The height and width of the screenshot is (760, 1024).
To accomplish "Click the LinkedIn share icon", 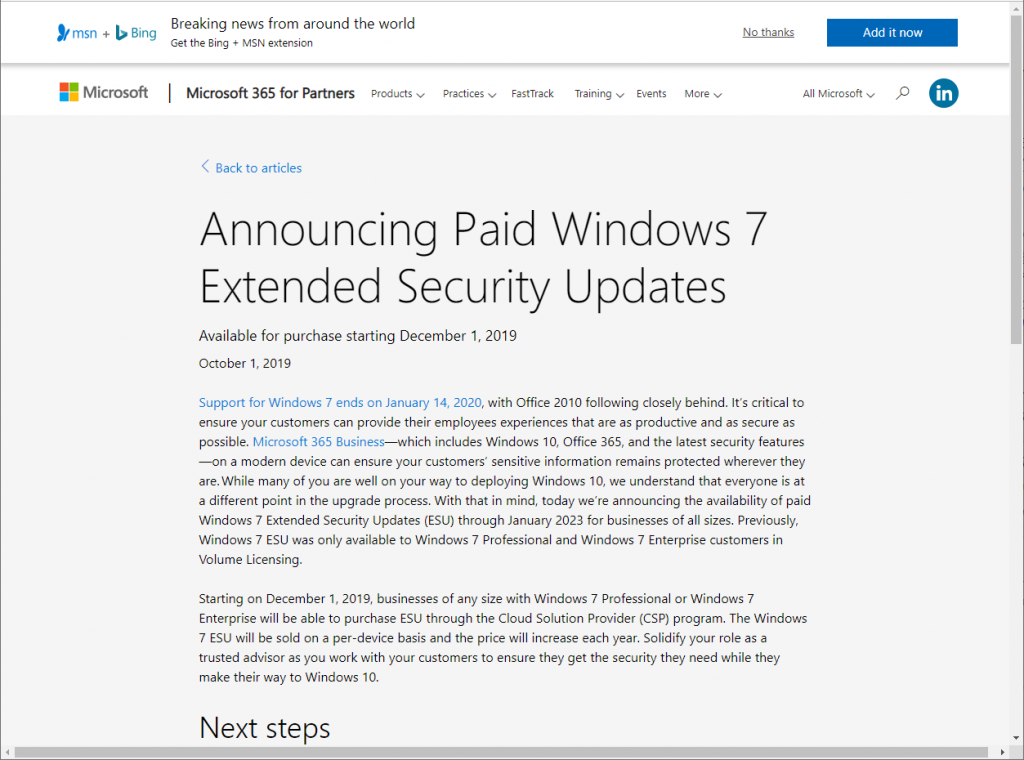I will click(944, 93).
